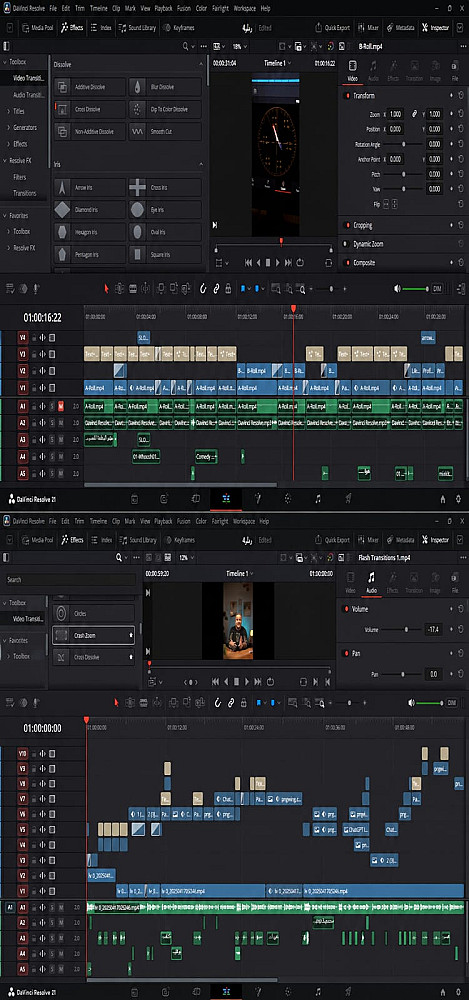Enable the Dynamic Zoom toggle
This screenshot has width=469, height=1000.
(x=347, y=244)
